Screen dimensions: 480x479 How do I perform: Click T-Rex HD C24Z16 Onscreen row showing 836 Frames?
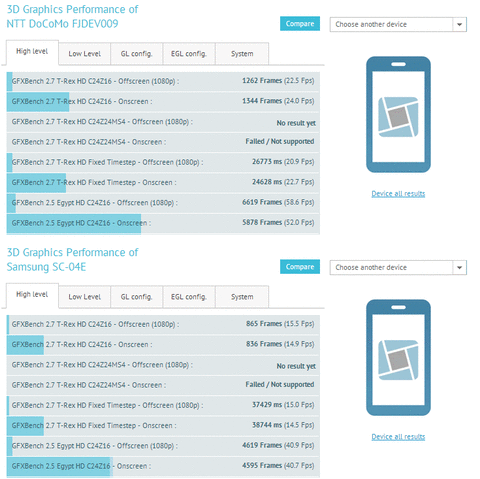click(163, 345)
